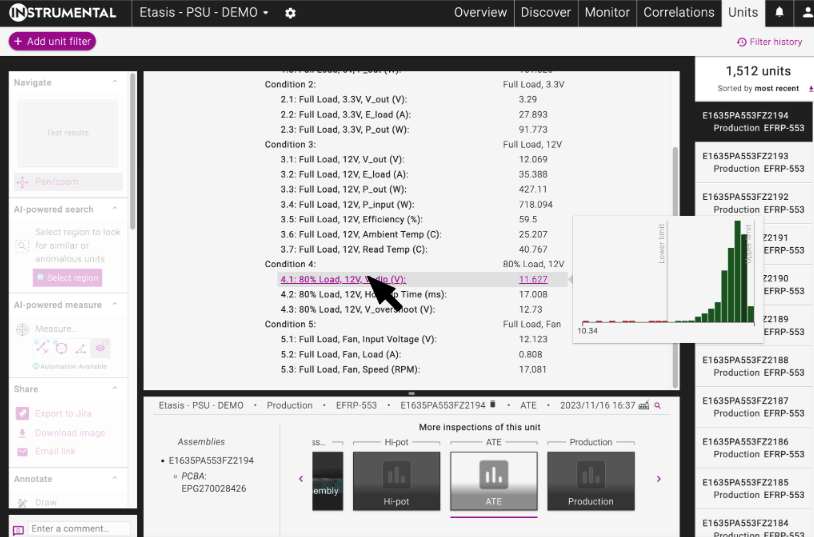Click the magnifier icon beside the timestamp
Viewport: 814px width, 537px height.
pyautogui.click(x=658, y=406)
